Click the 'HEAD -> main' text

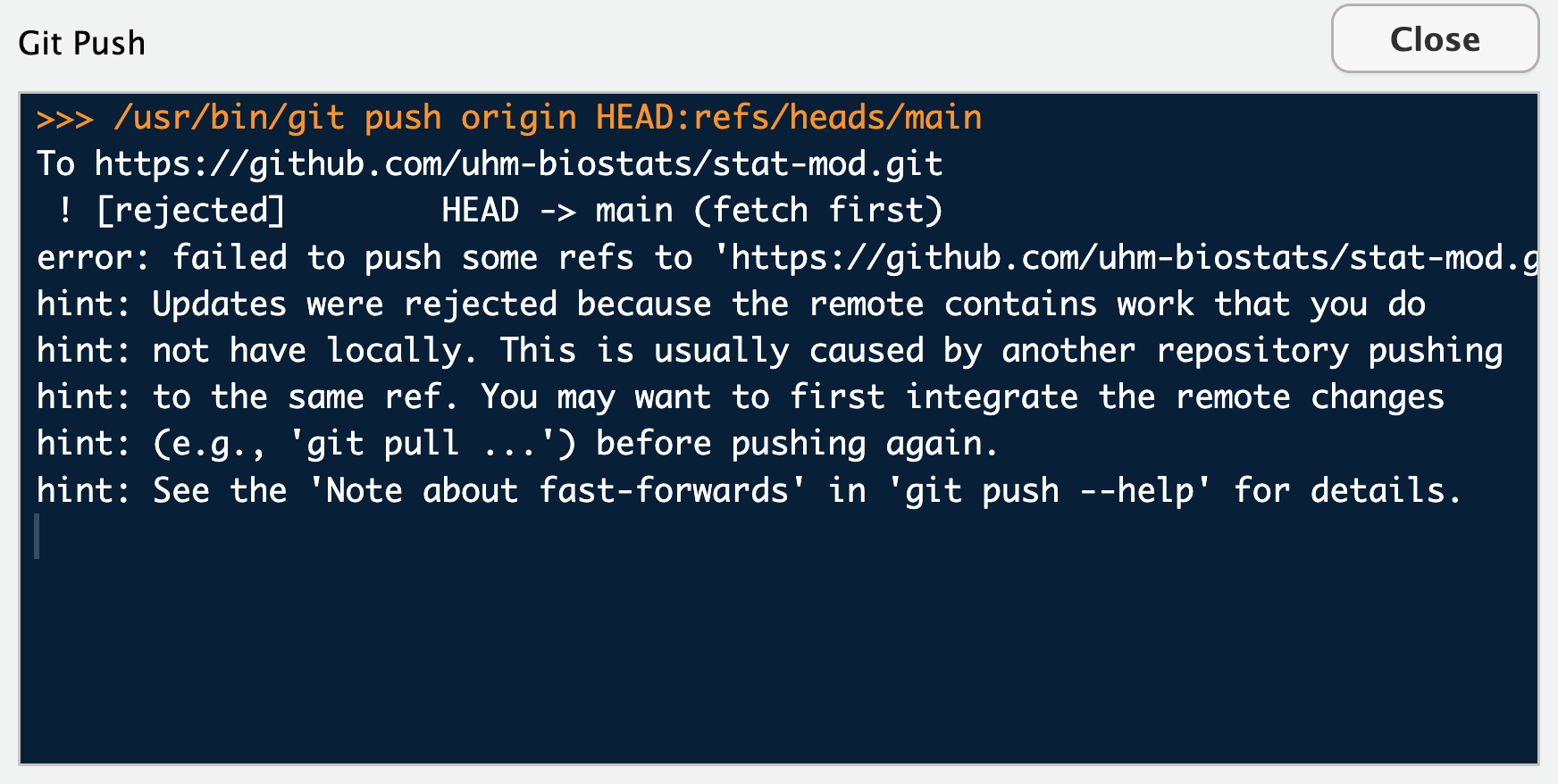pyautogui.click(x=557, y=211)
